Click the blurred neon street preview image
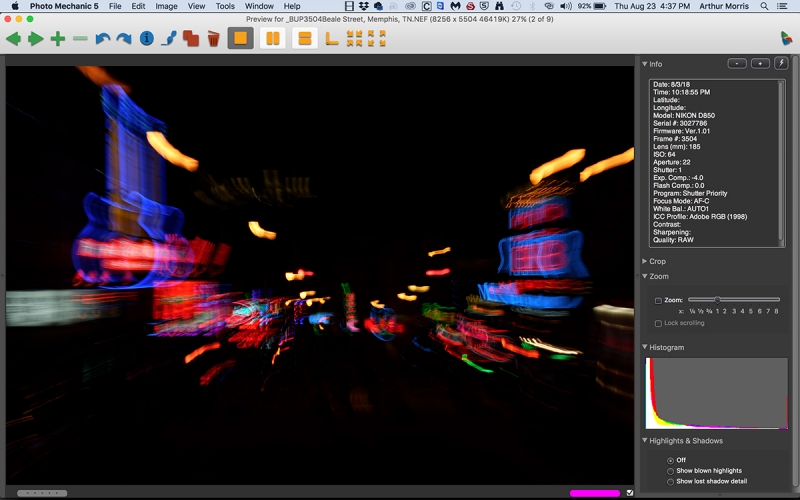800x500 pixels. tap(320, 275)
